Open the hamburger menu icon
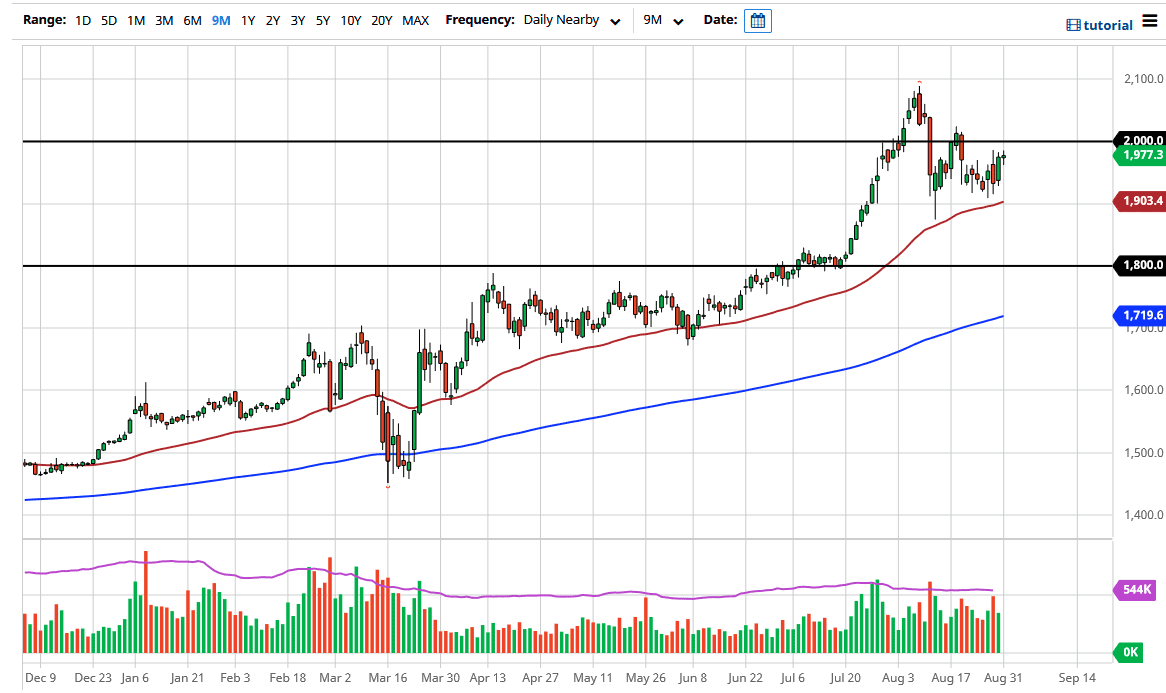This screenshot has width=1166, height=693. click(x=1150, y=23)
